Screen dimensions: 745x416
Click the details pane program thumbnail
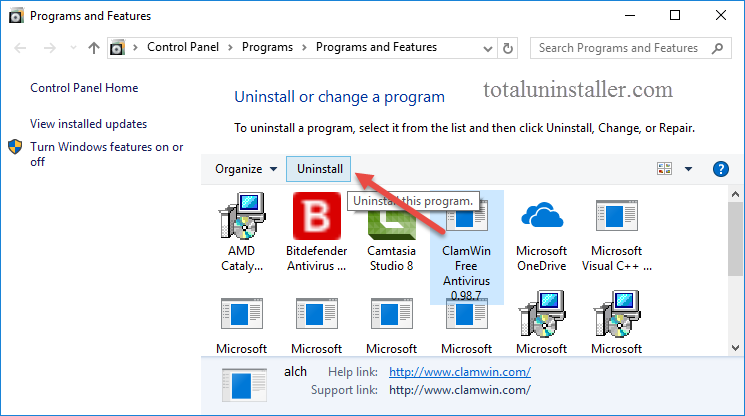click(244, 385)
